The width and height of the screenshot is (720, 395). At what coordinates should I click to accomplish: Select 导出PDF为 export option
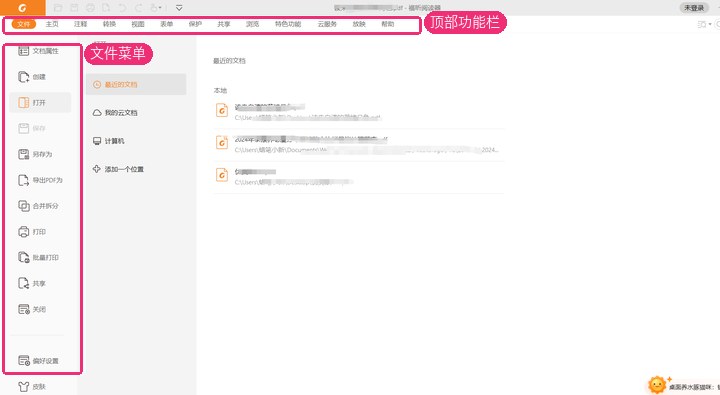(40, 180)
